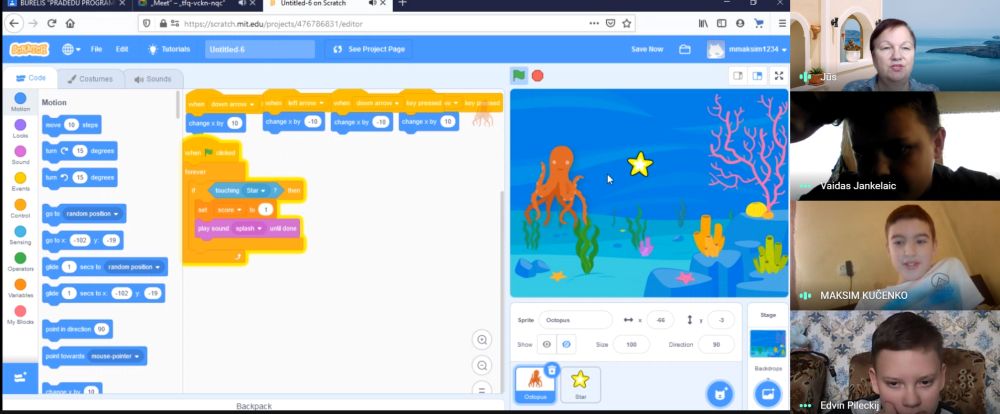
Task: Click the Size field showing 100
Action: [x=631, y=344]
